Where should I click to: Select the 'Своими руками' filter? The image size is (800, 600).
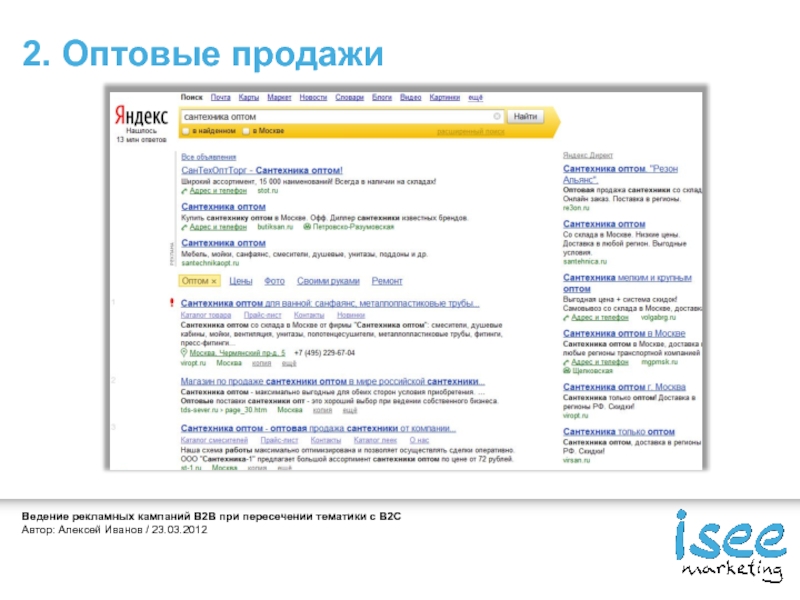click(329, 281)
